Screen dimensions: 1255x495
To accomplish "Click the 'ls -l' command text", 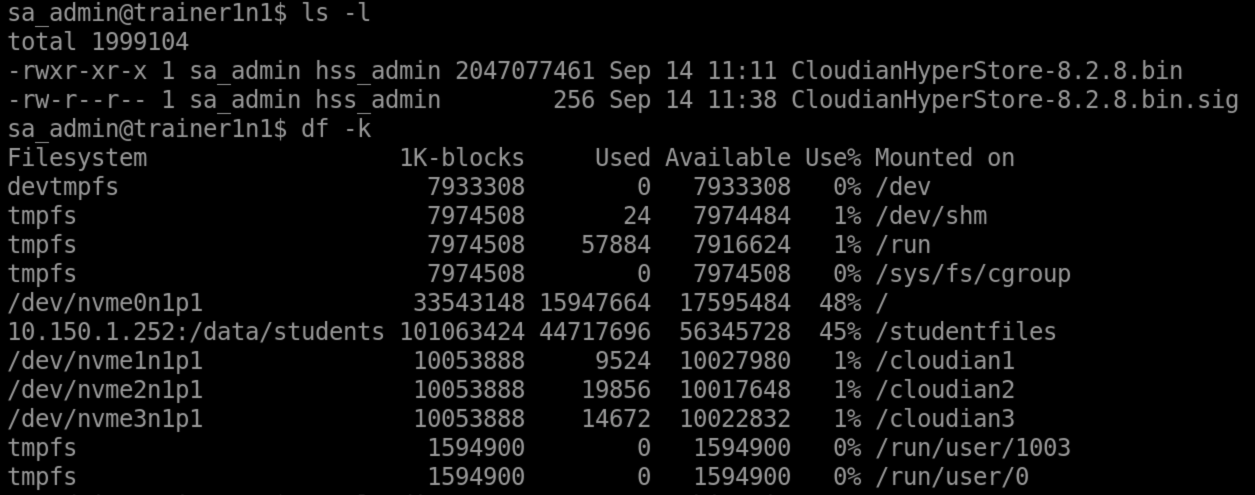I will (x=336, y=14).
